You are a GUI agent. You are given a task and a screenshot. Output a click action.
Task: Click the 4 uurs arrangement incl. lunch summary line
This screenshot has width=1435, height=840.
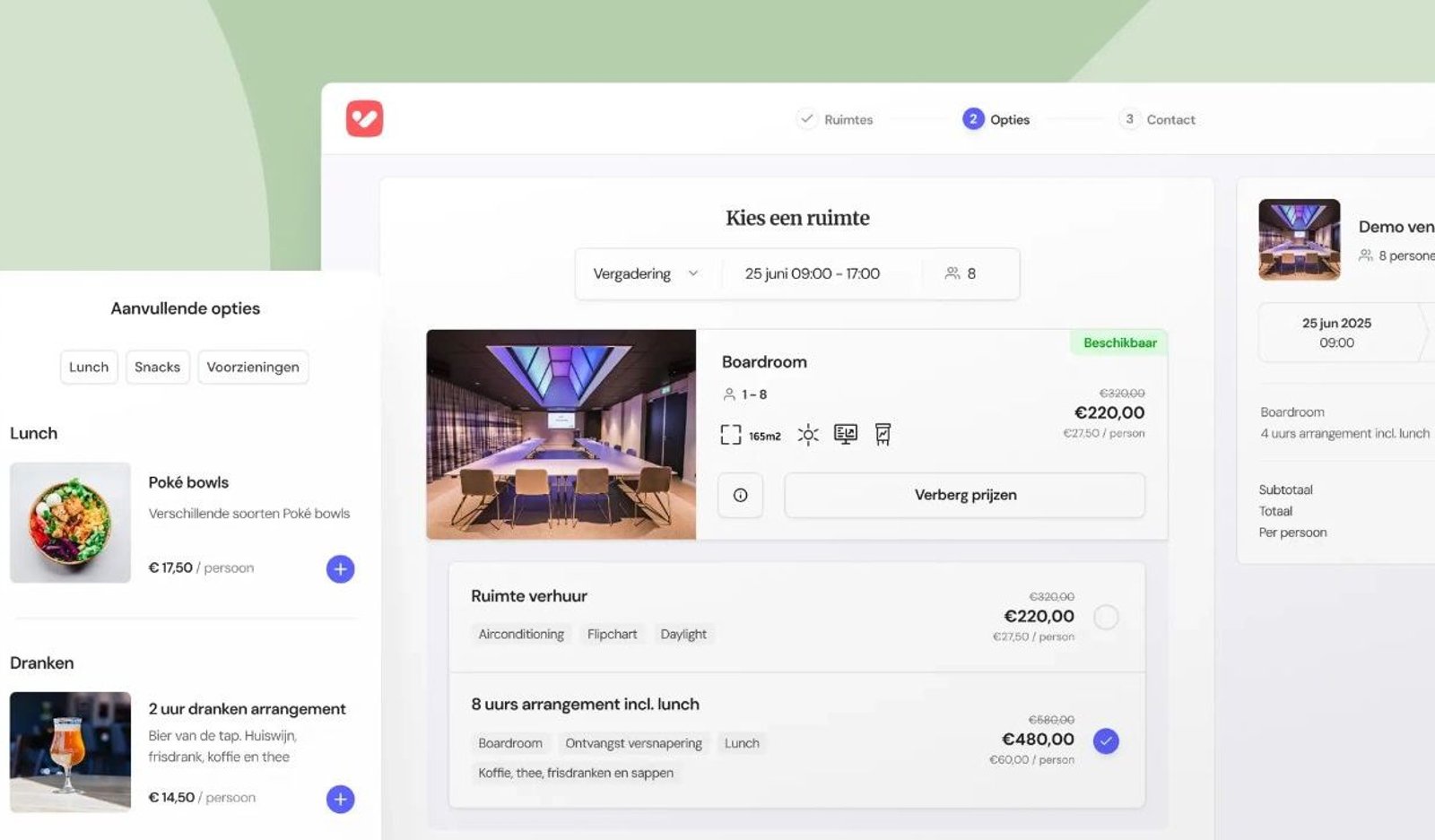[1344, 434]
